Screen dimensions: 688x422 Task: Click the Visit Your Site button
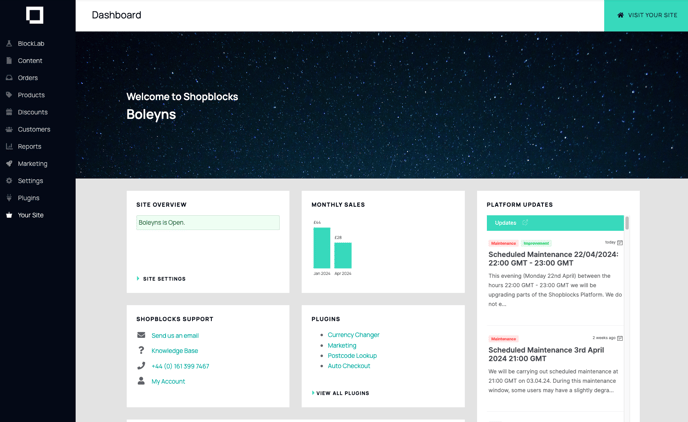[646, 15]
